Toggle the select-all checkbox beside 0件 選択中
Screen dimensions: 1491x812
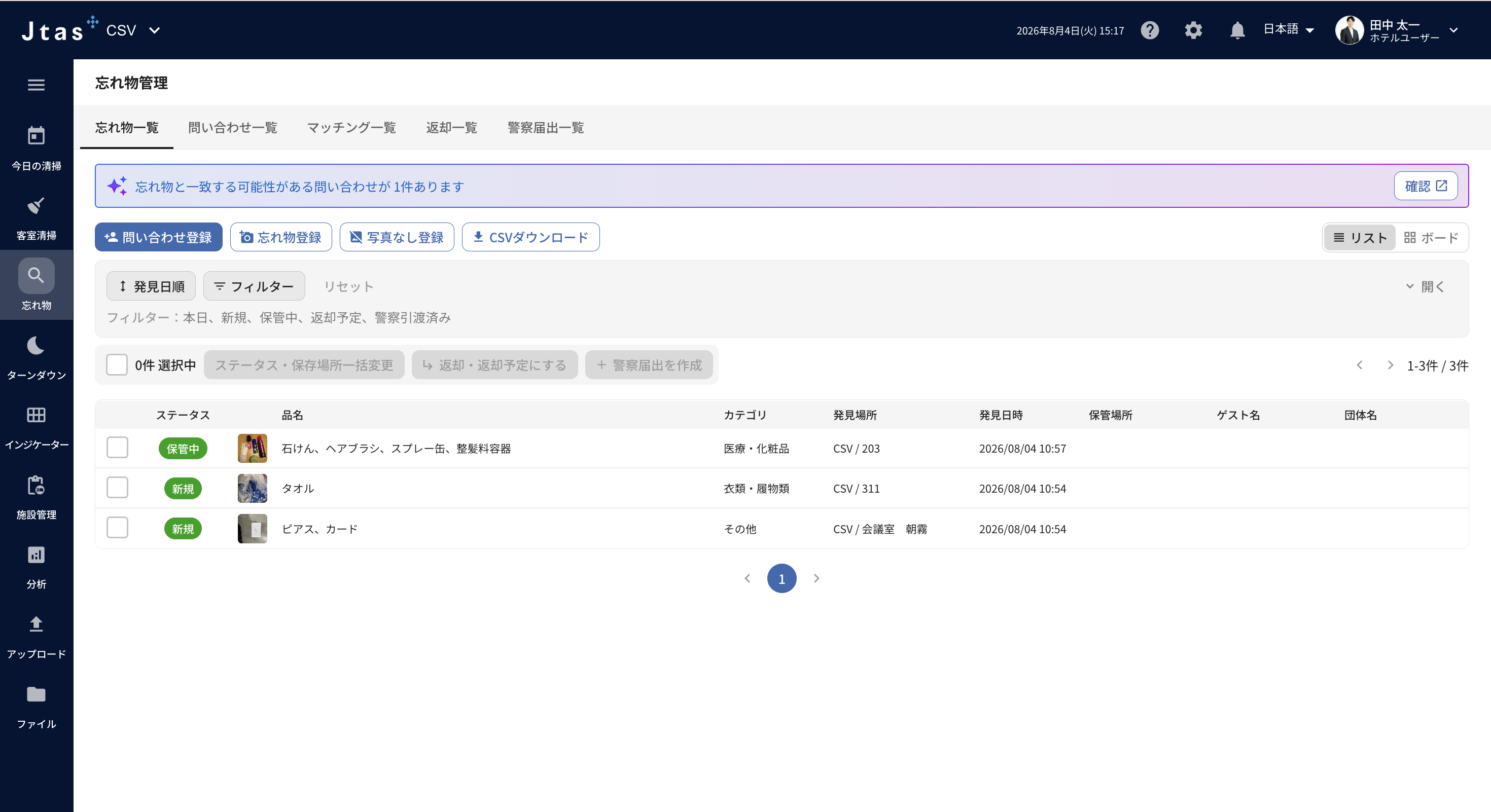[116, 365]
